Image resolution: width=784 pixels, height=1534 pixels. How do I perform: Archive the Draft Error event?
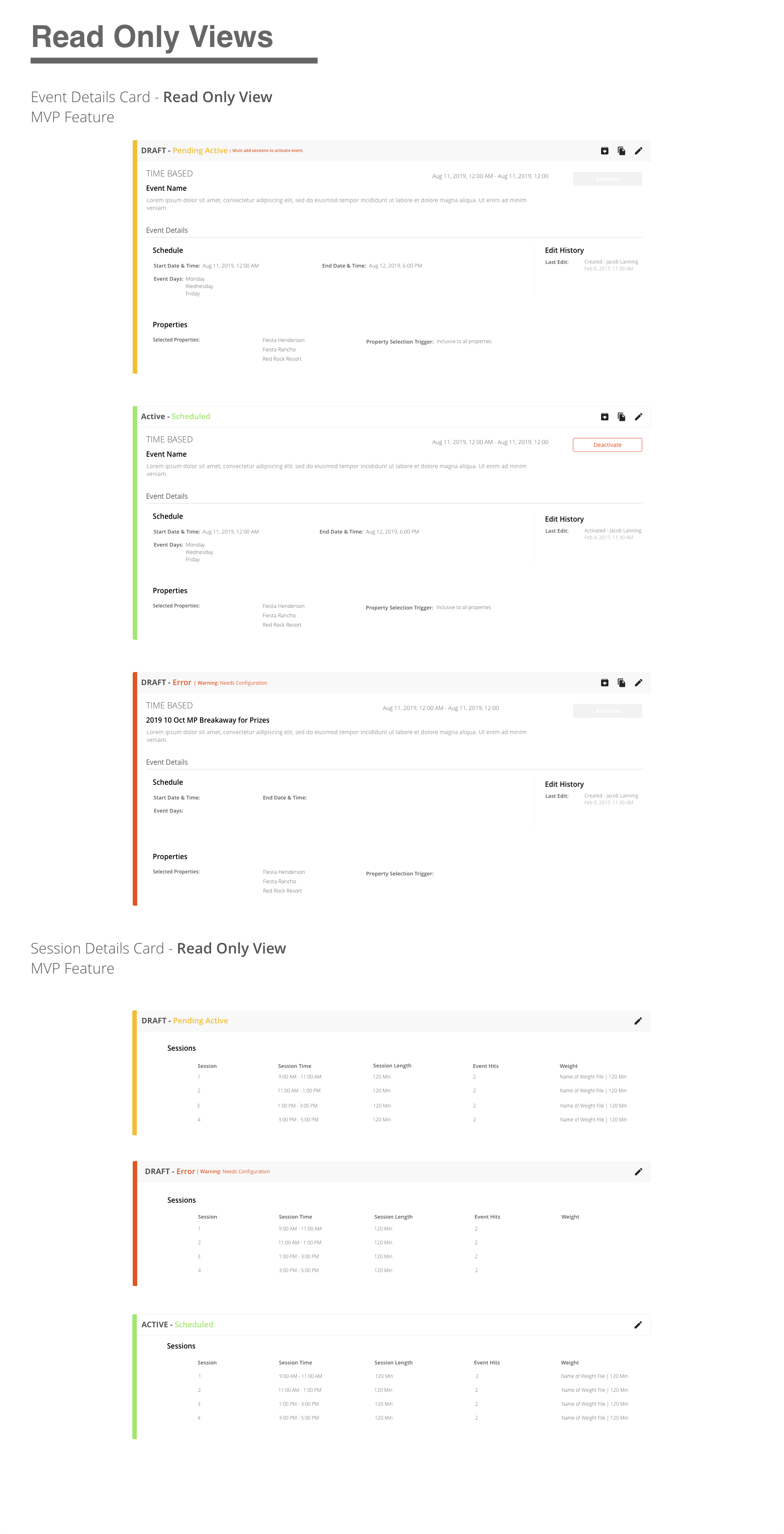pyautogui.click(x=604, y=683)
